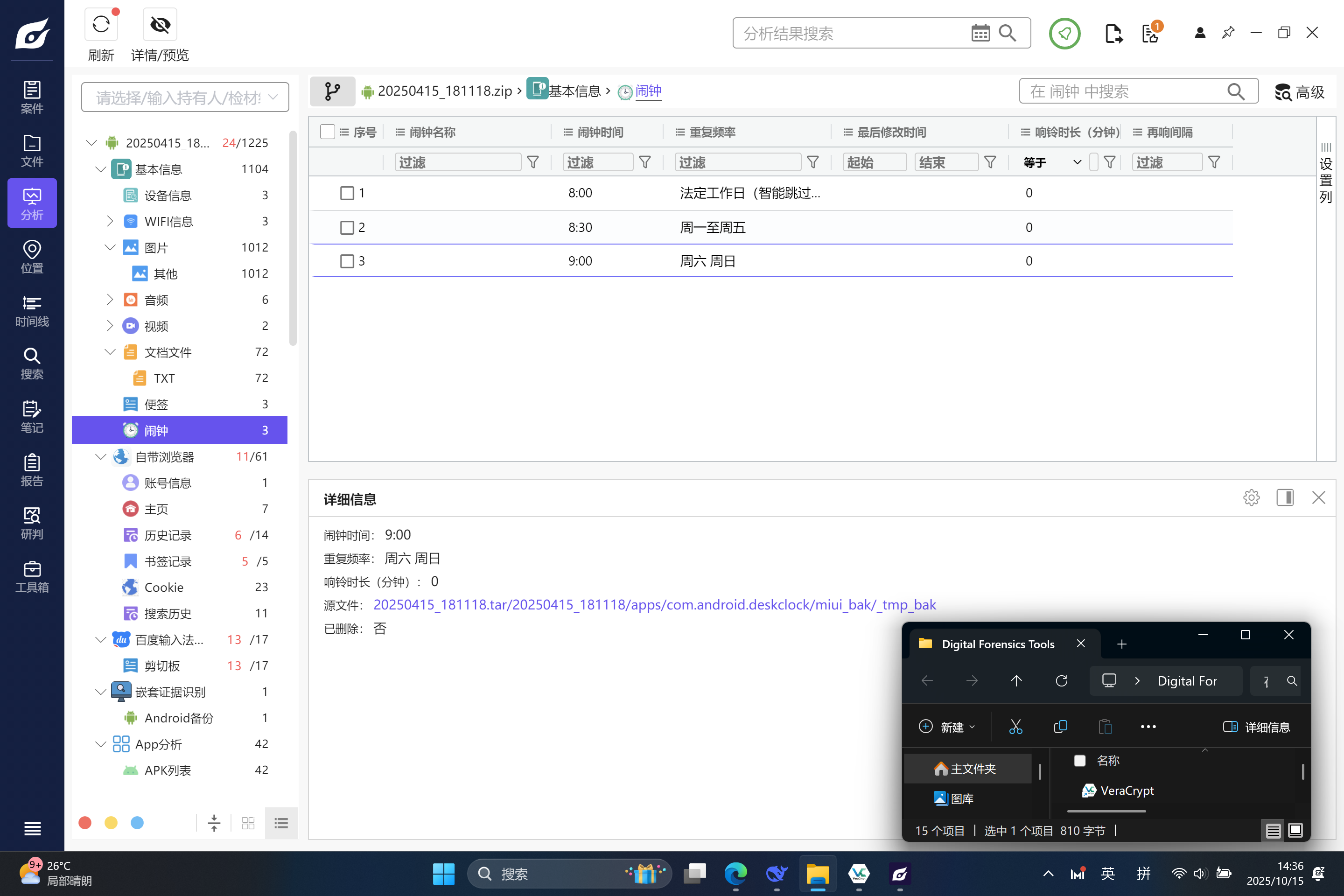Select the 便签 tree item

[157, 404]
